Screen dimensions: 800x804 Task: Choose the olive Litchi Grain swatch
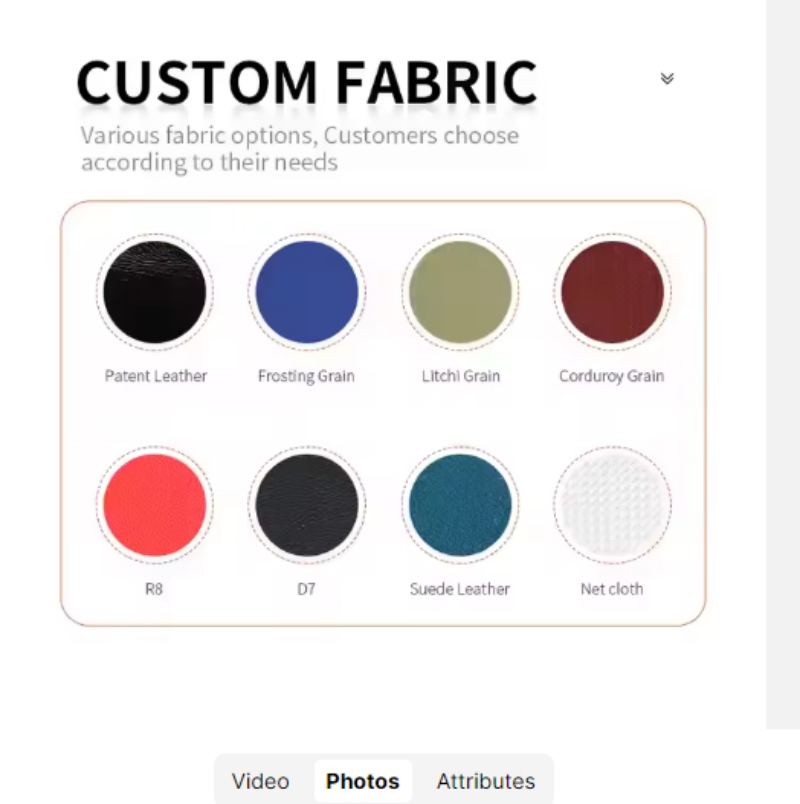click(460, 292)
